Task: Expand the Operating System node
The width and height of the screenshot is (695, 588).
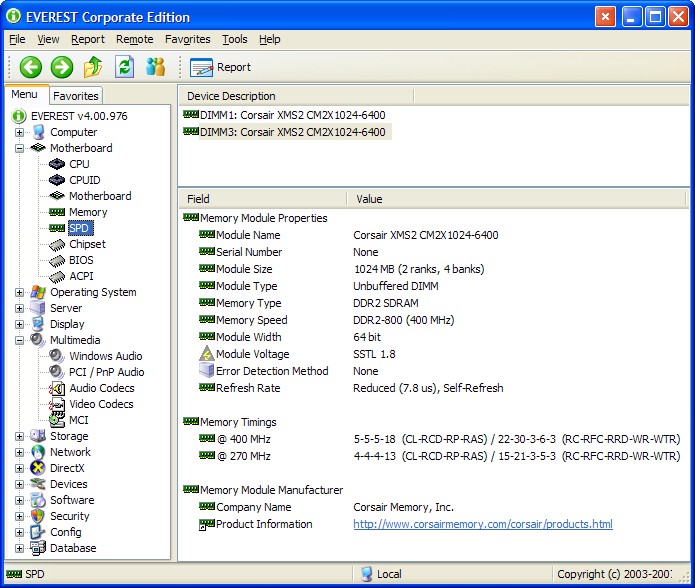Action: (20, 292)
